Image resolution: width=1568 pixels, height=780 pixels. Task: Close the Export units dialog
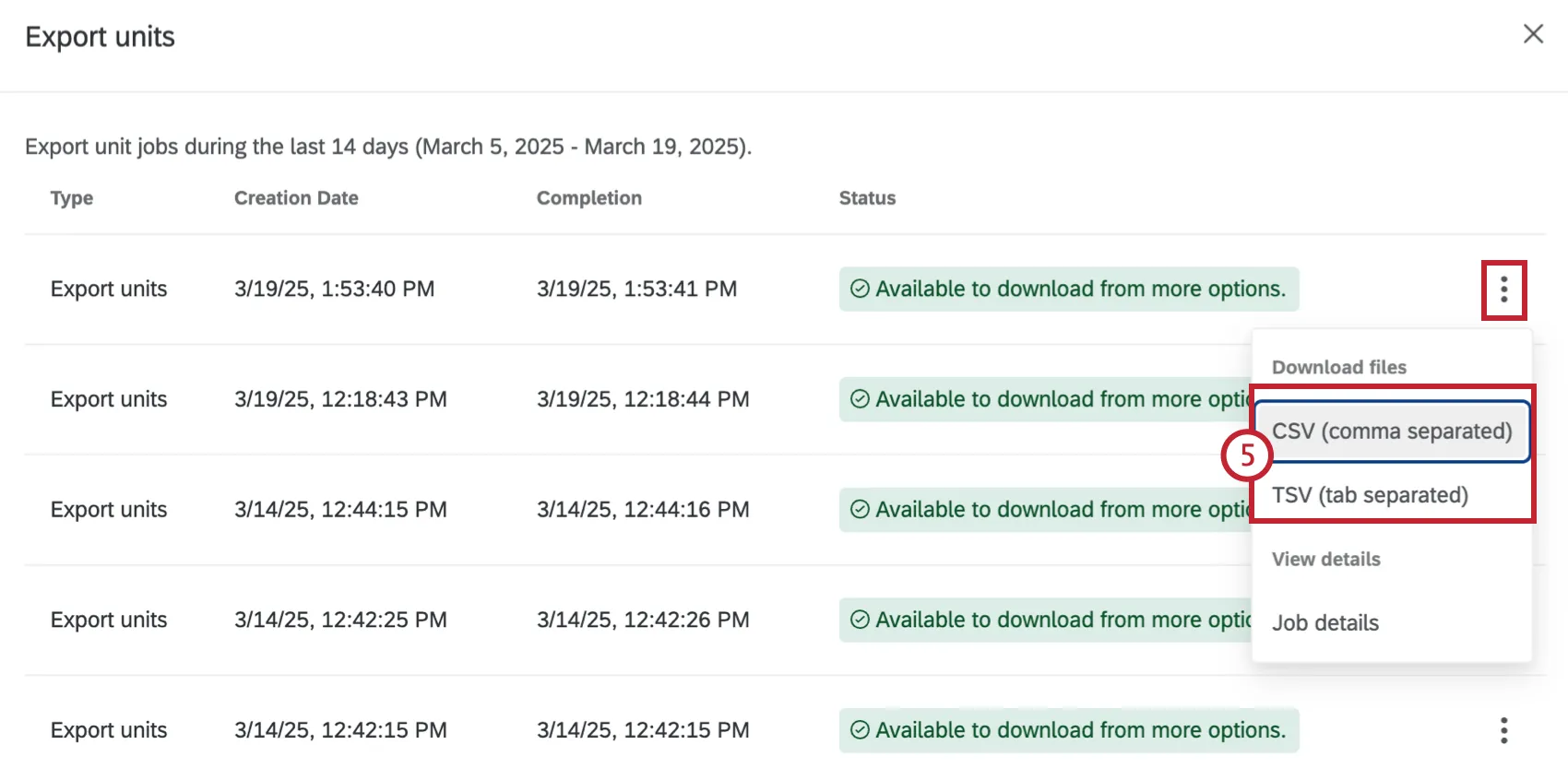click(x=1533, y=34)
